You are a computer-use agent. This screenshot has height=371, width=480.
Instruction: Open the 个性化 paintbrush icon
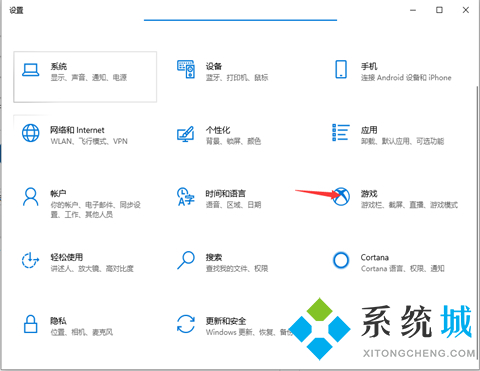tap(186, 134)
